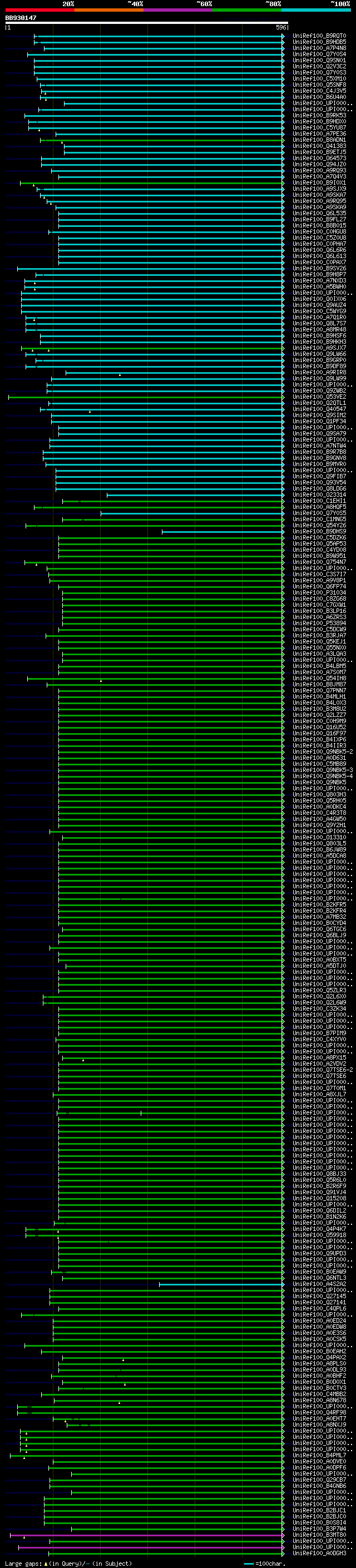
Task: Open hit UniRef100_B9HDB5
Action: (x=319, y=42)
